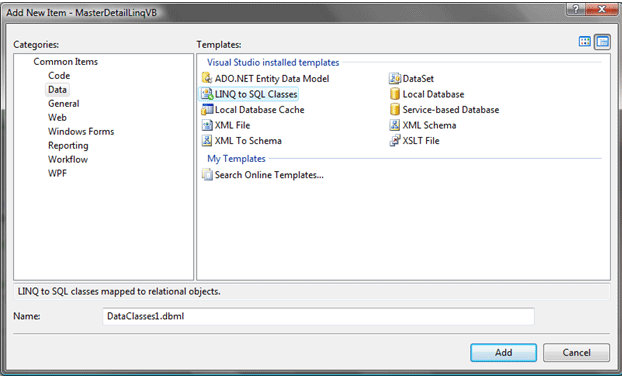Select the Code category
The image size is (622, 378).
click(x=59, y=75)
